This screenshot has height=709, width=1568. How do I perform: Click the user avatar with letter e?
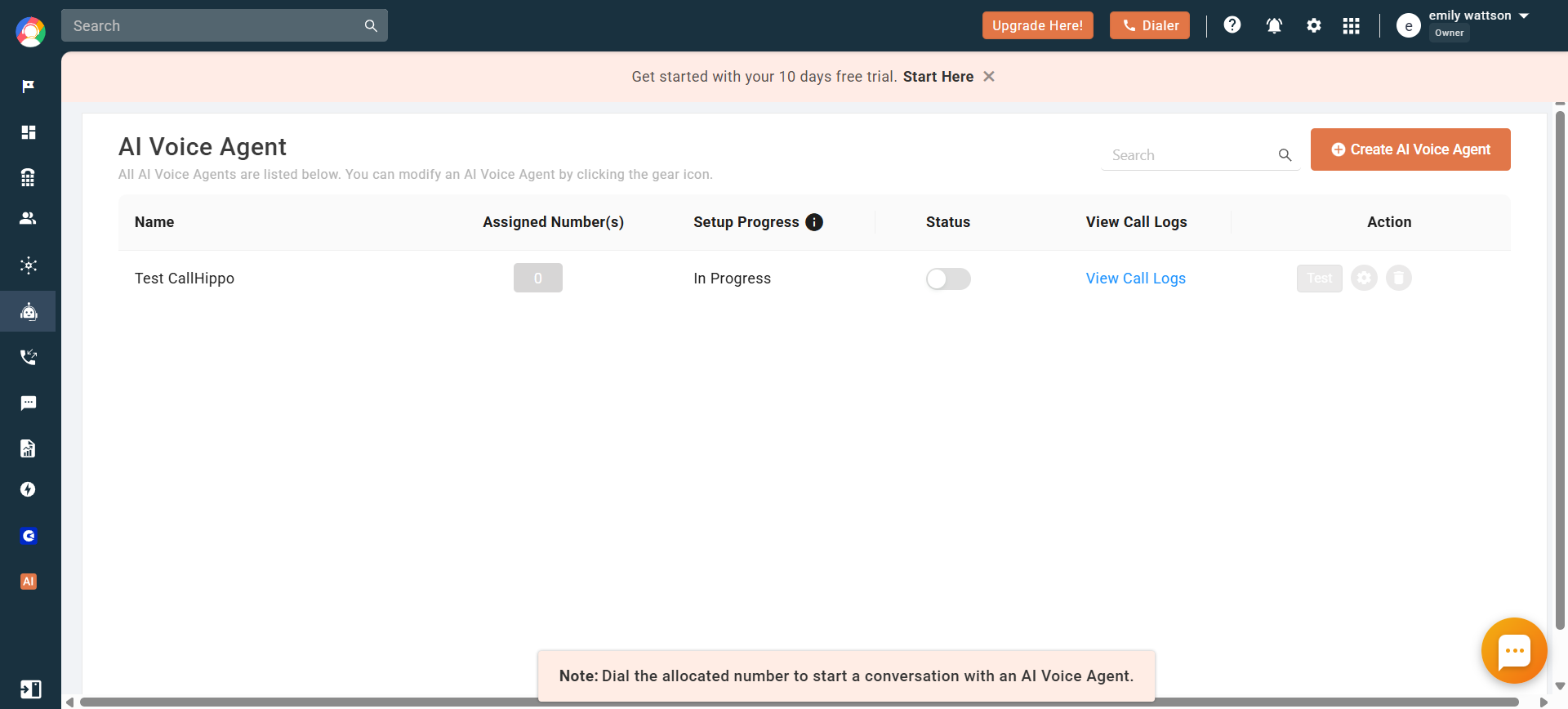point(1409,26)
